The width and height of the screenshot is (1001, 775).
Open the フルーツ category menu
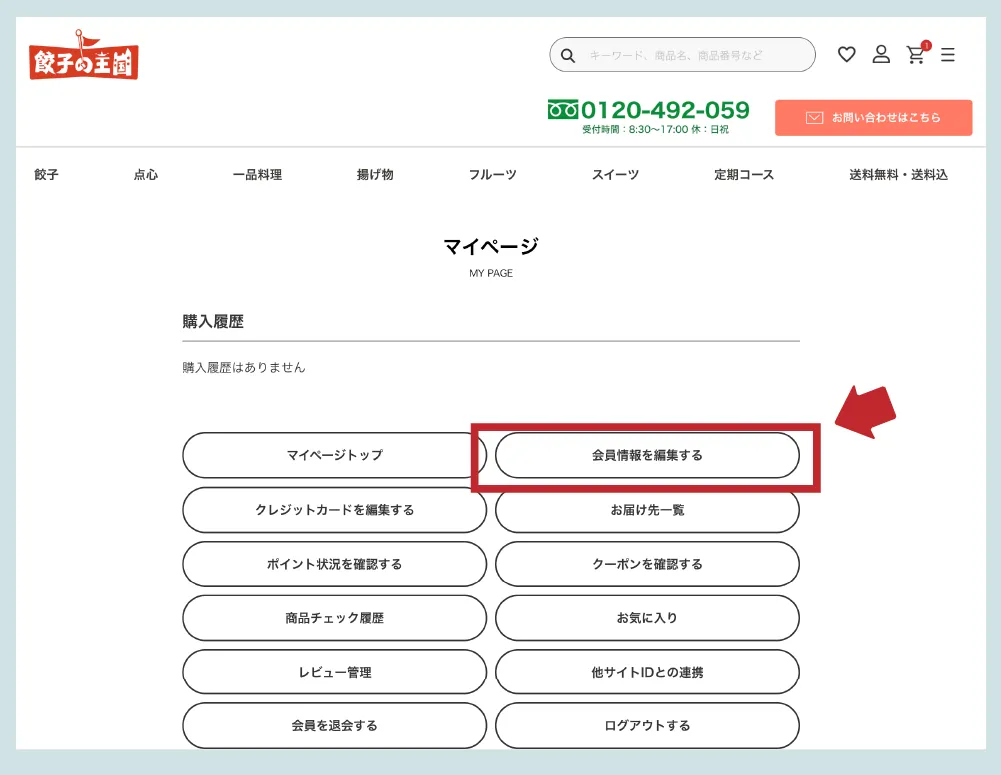(492, 175)
